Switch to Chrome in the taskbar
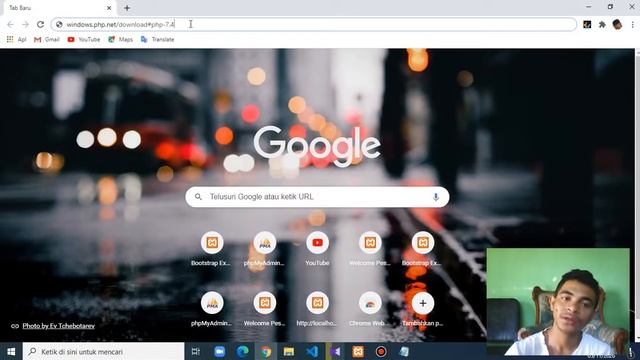The image size is (640, 360). coord(266,351)
